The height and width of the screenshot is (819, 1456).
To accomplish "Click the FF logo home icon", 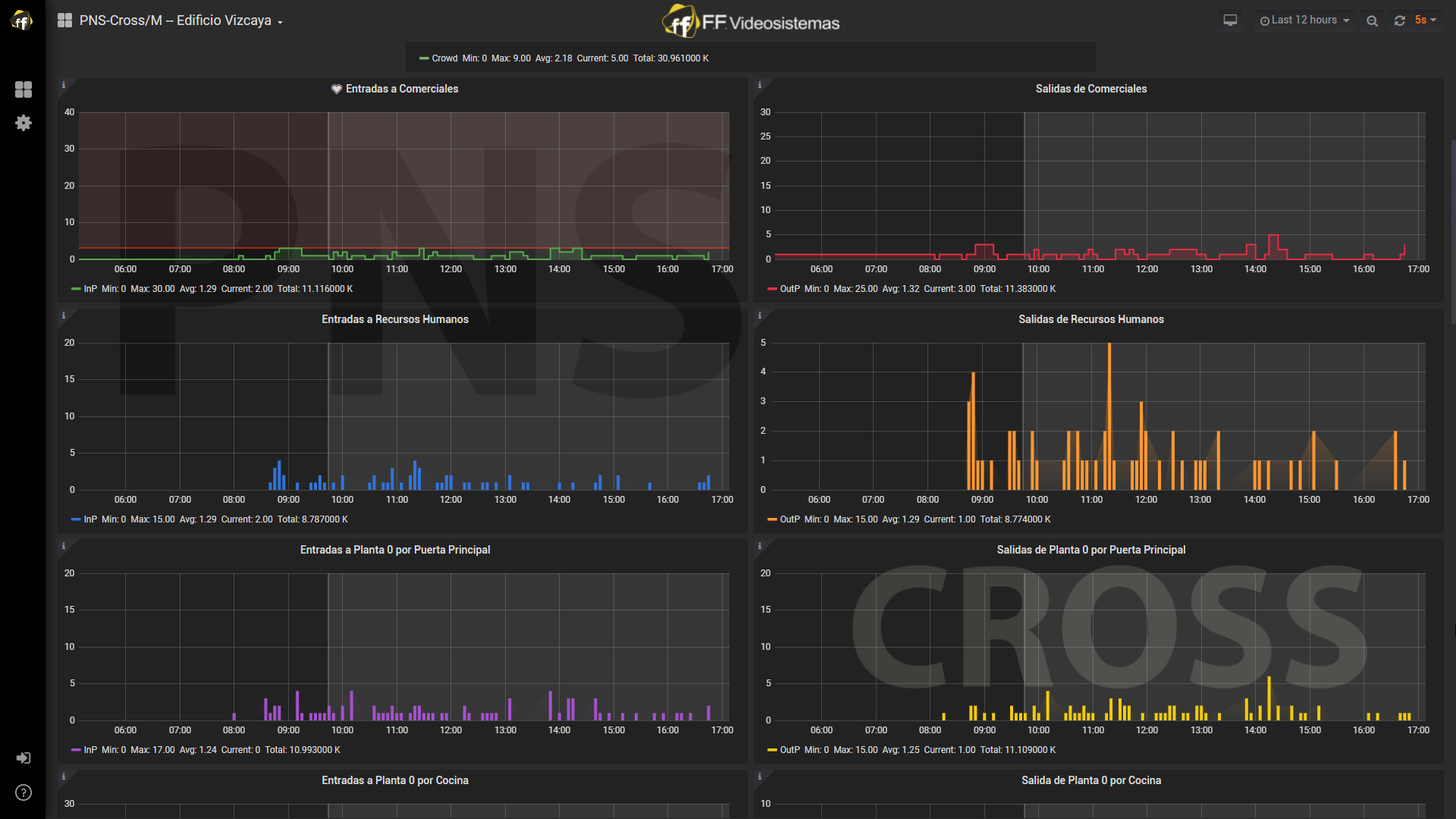I will tap(22, 20).
